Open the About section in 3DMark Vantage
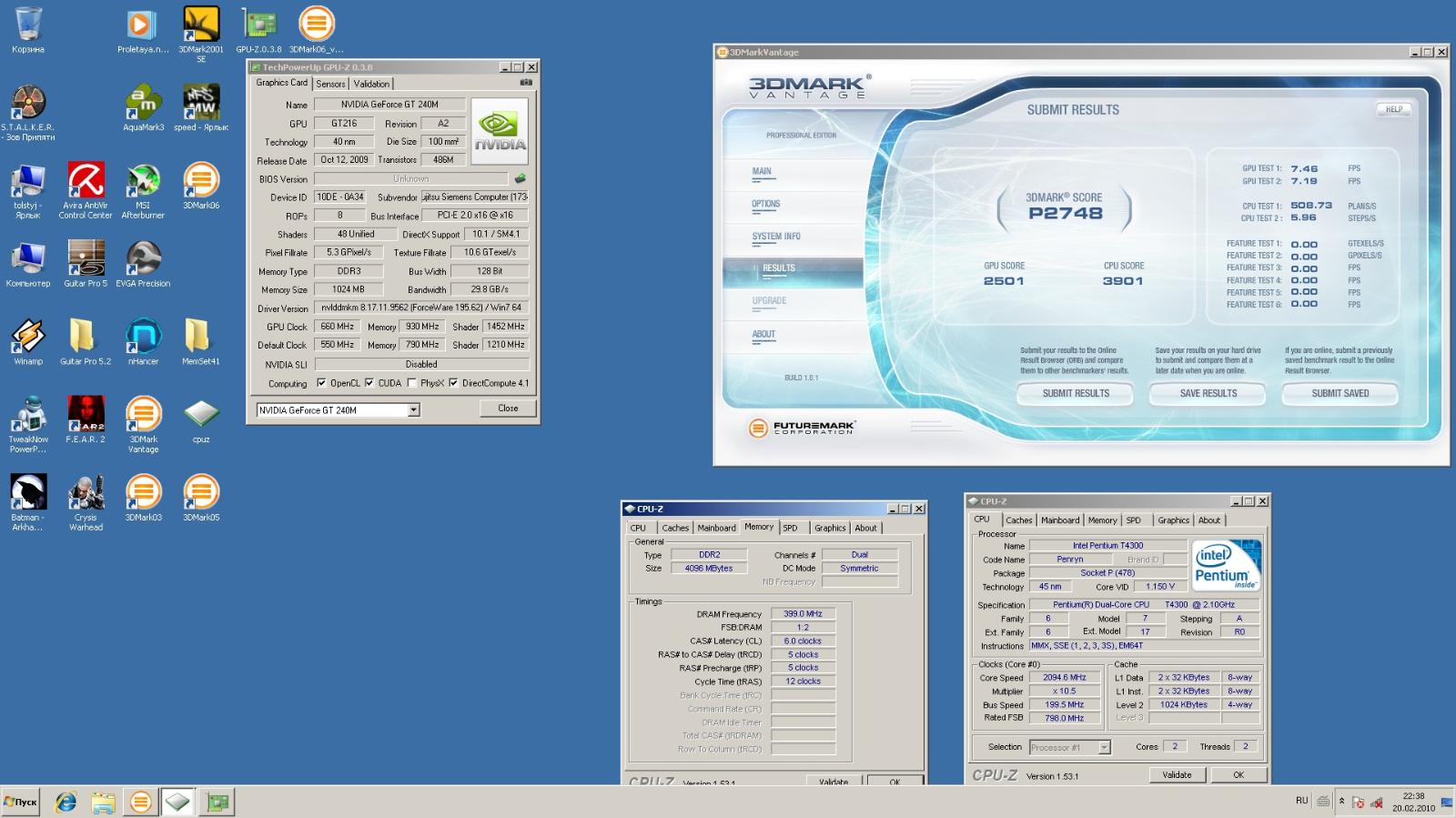The image size is (1456, 818). pyautogui.click(x=763, y=334)
